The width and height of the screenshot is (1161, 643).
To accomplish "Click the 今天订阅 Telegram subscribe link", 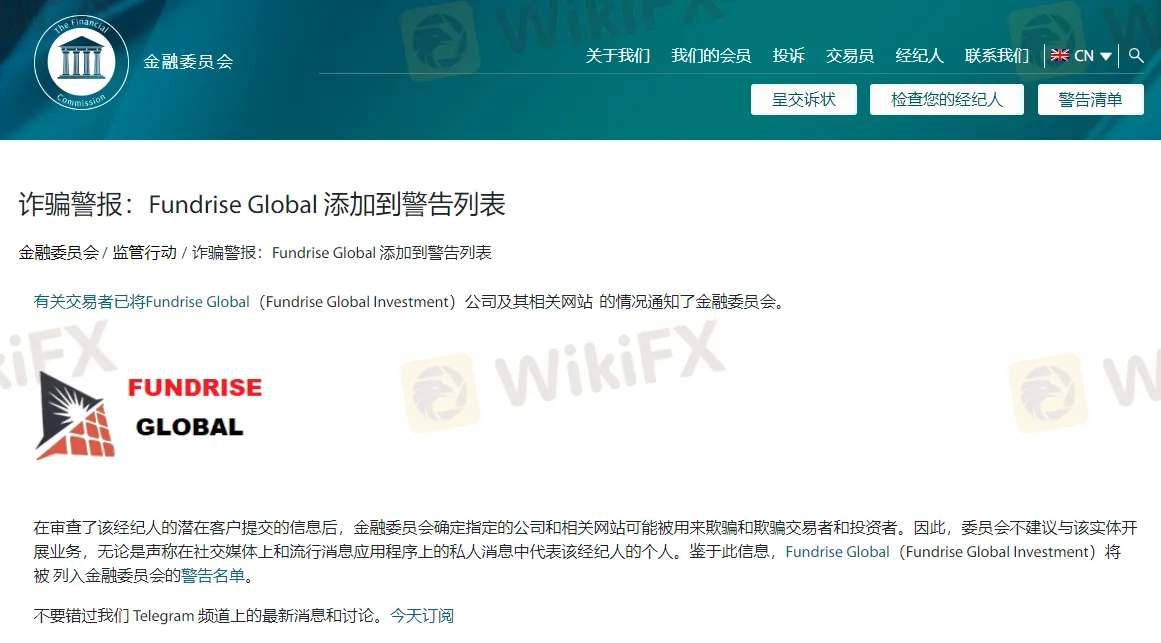I will pyautogui.click(x=422, y=616).
